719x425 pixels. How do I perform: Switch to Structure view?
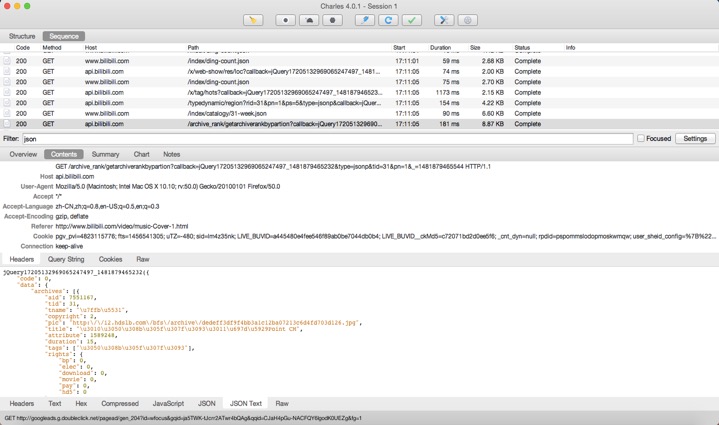tap(22, 36)
